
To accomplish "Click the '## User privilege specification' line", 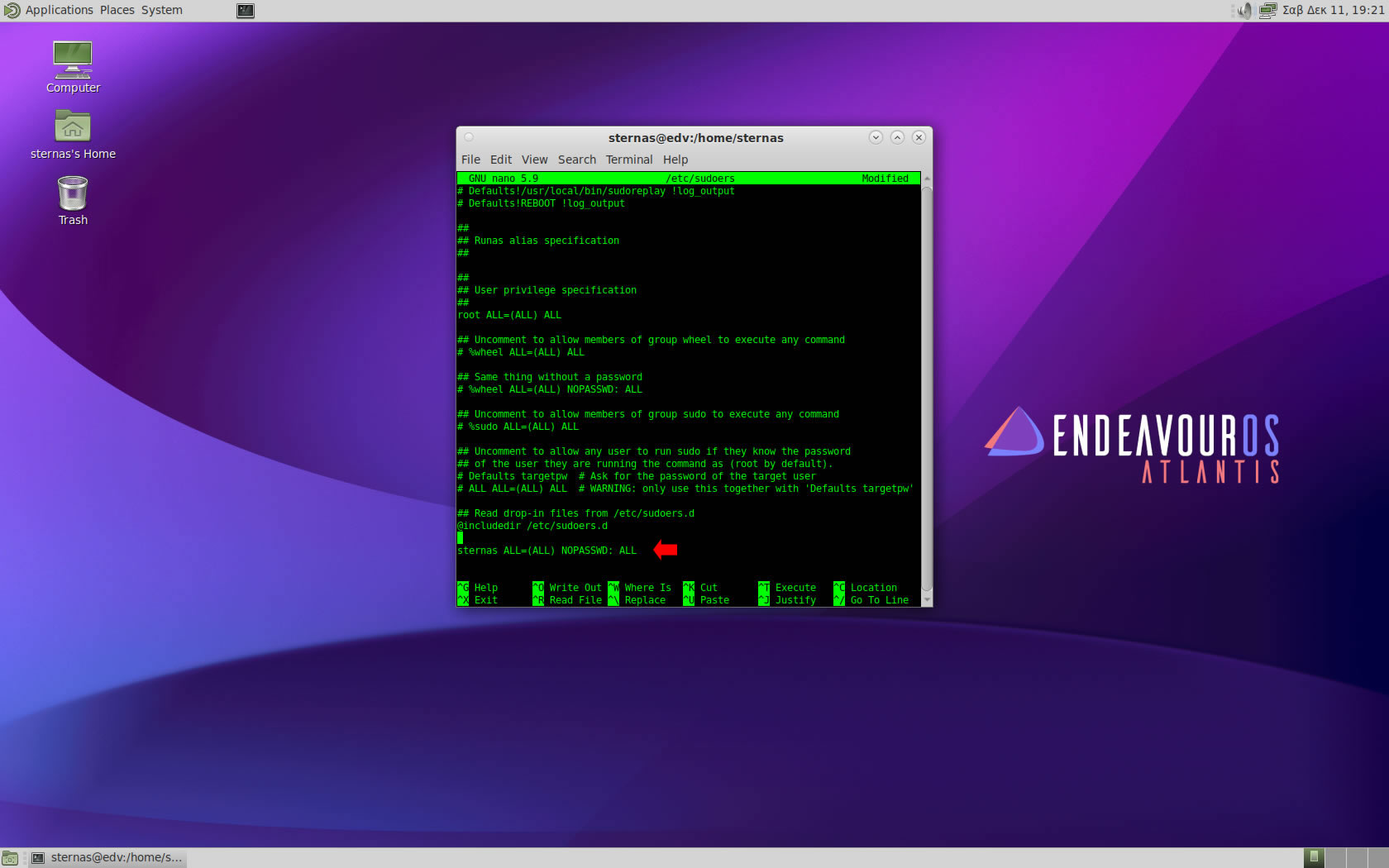I will (x=547, y=290).
